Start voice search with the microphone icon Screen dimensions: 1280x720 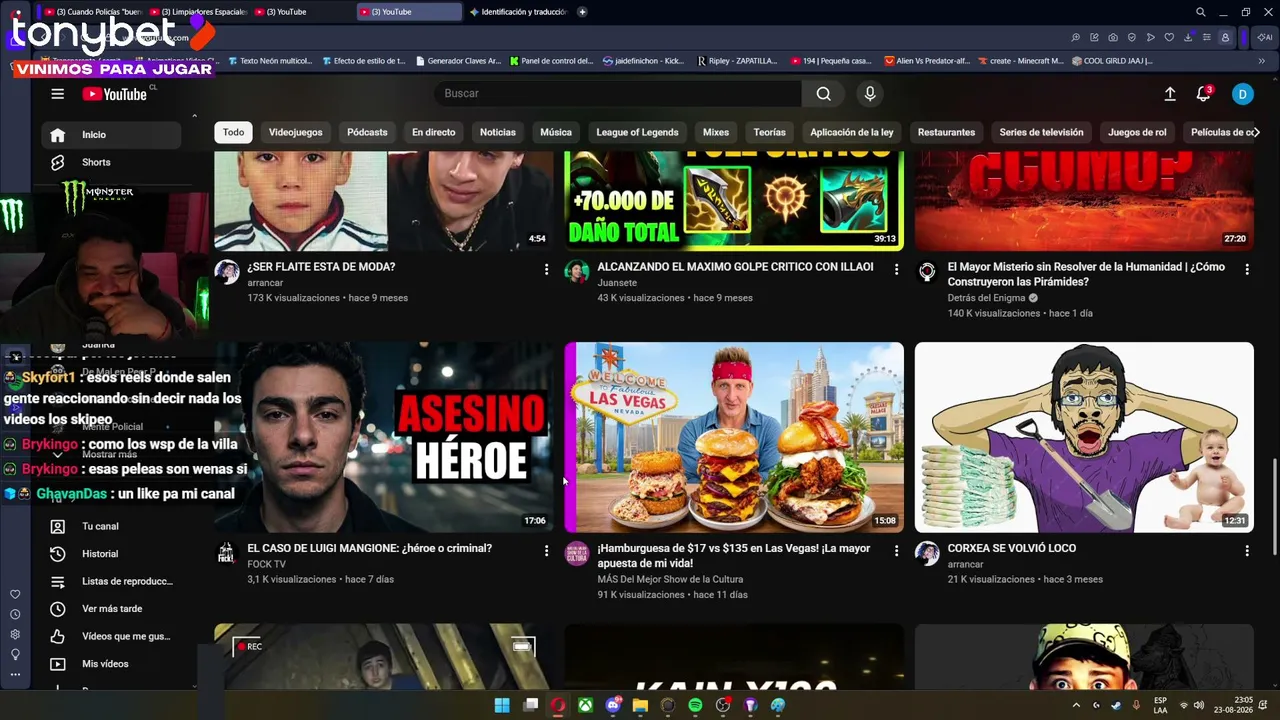[870, 93]
